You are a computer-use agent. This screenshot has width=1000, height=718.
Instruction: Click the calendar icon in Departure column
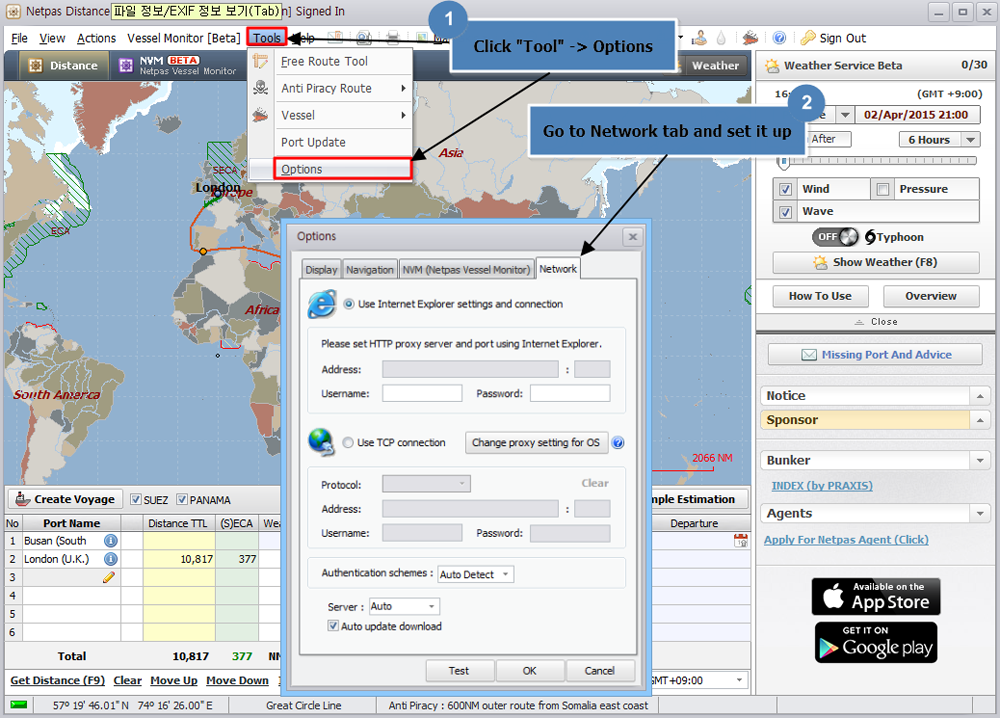(x=740, y=541)
